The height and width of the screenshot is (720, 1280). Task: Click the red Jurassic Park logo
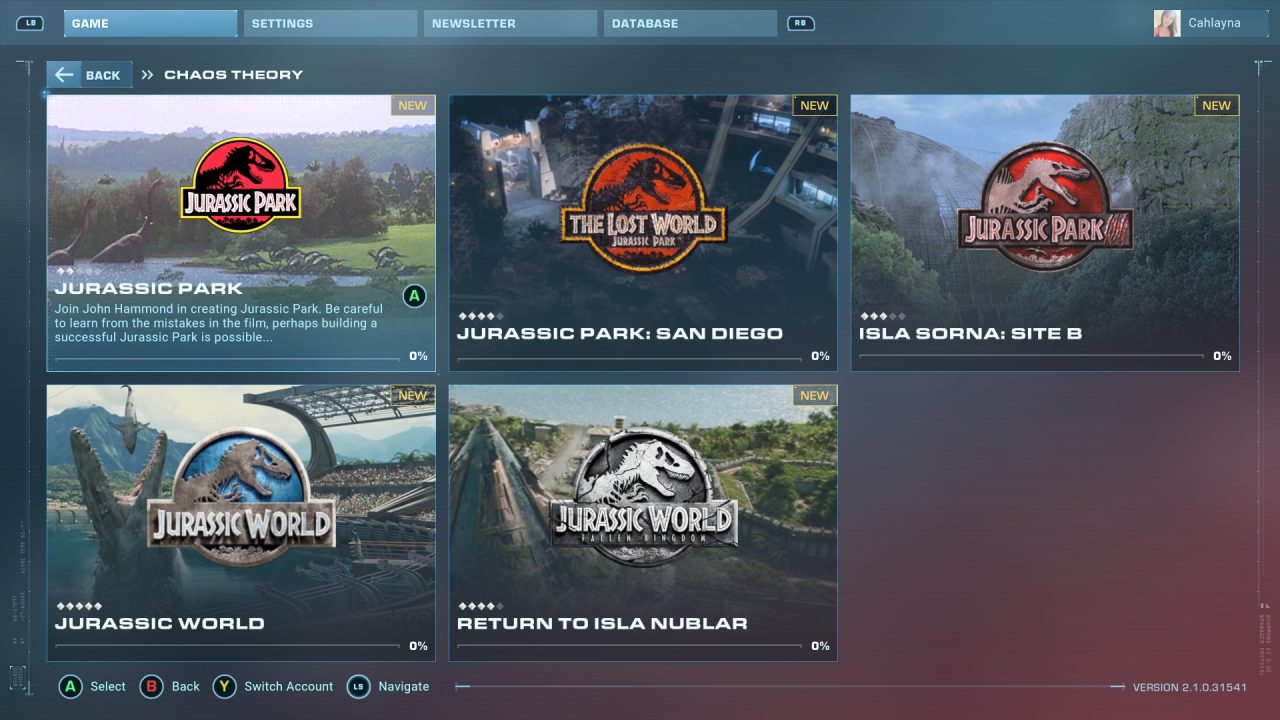point(241,185)
